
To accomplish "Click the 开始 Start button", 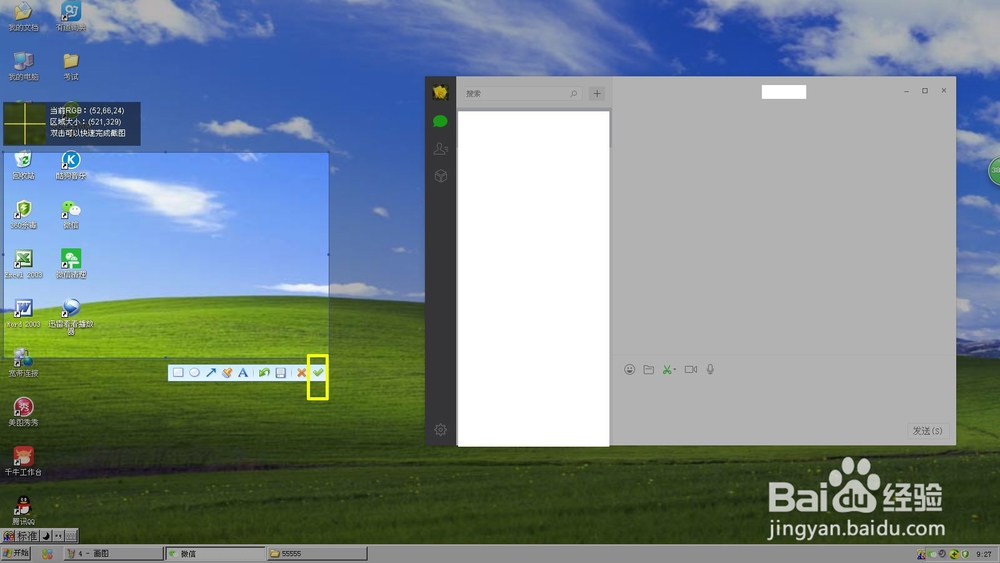I will pos(17,553).
